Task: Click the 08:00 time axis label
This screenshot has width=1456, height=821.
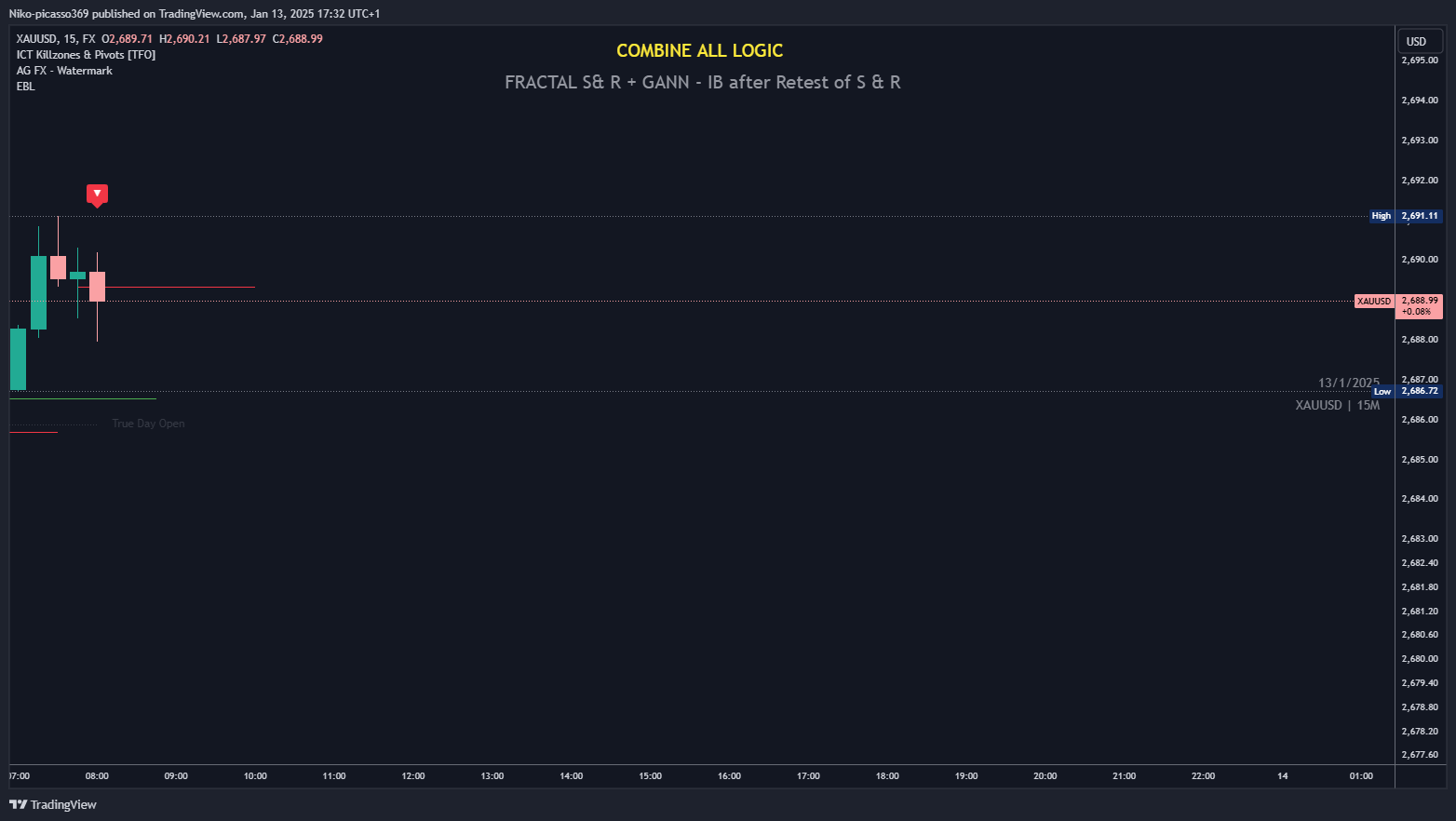Action: [97, 775]
